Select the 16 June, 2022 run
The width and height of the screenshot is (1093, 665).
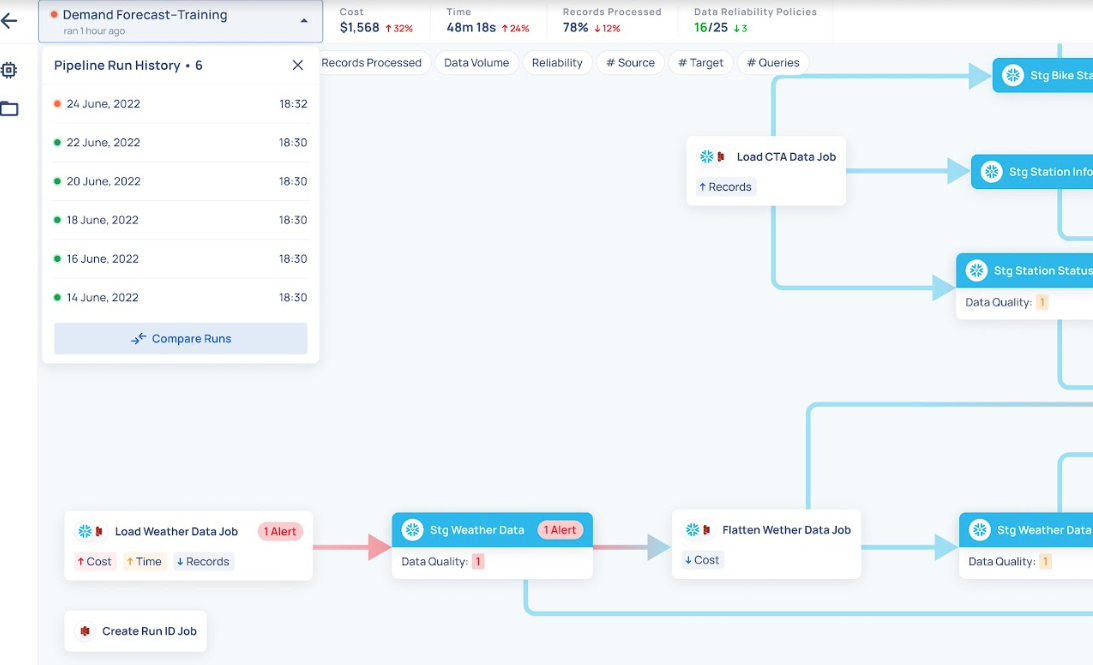point(181,259)
